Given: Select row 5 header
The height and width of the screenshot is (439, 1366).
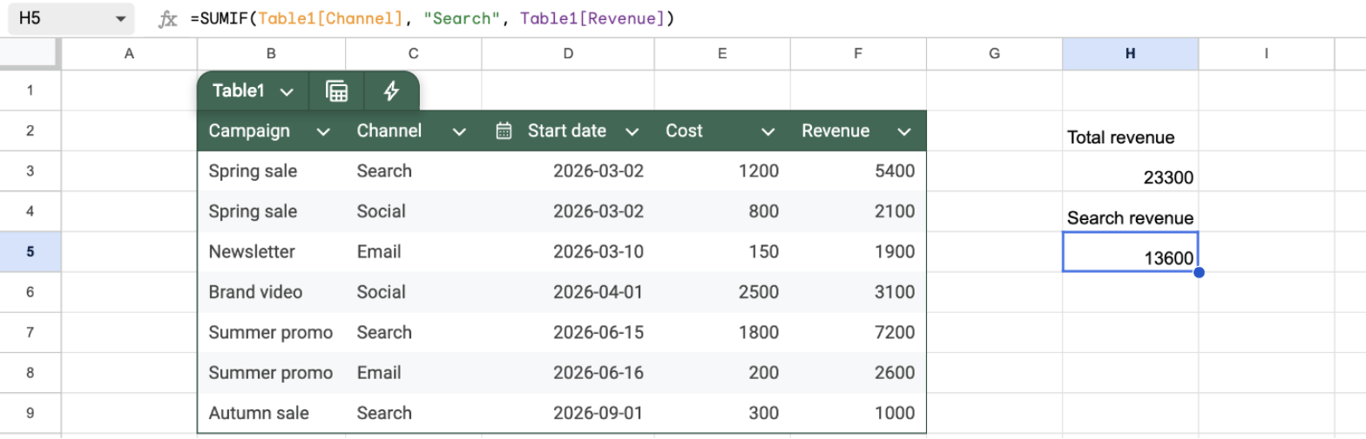Looking at the screenshot, I should click(x=30, y=252).
